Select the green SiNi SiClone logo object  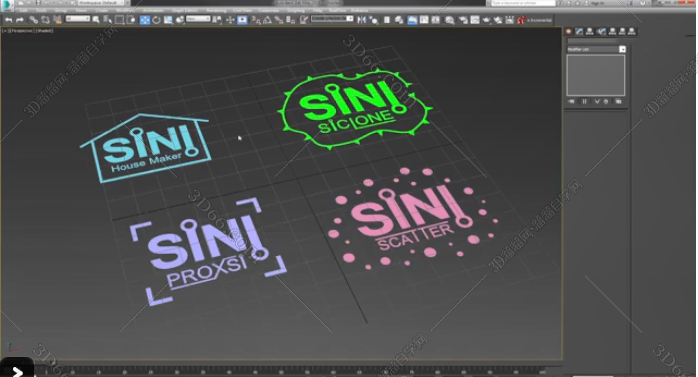[355, 109]
